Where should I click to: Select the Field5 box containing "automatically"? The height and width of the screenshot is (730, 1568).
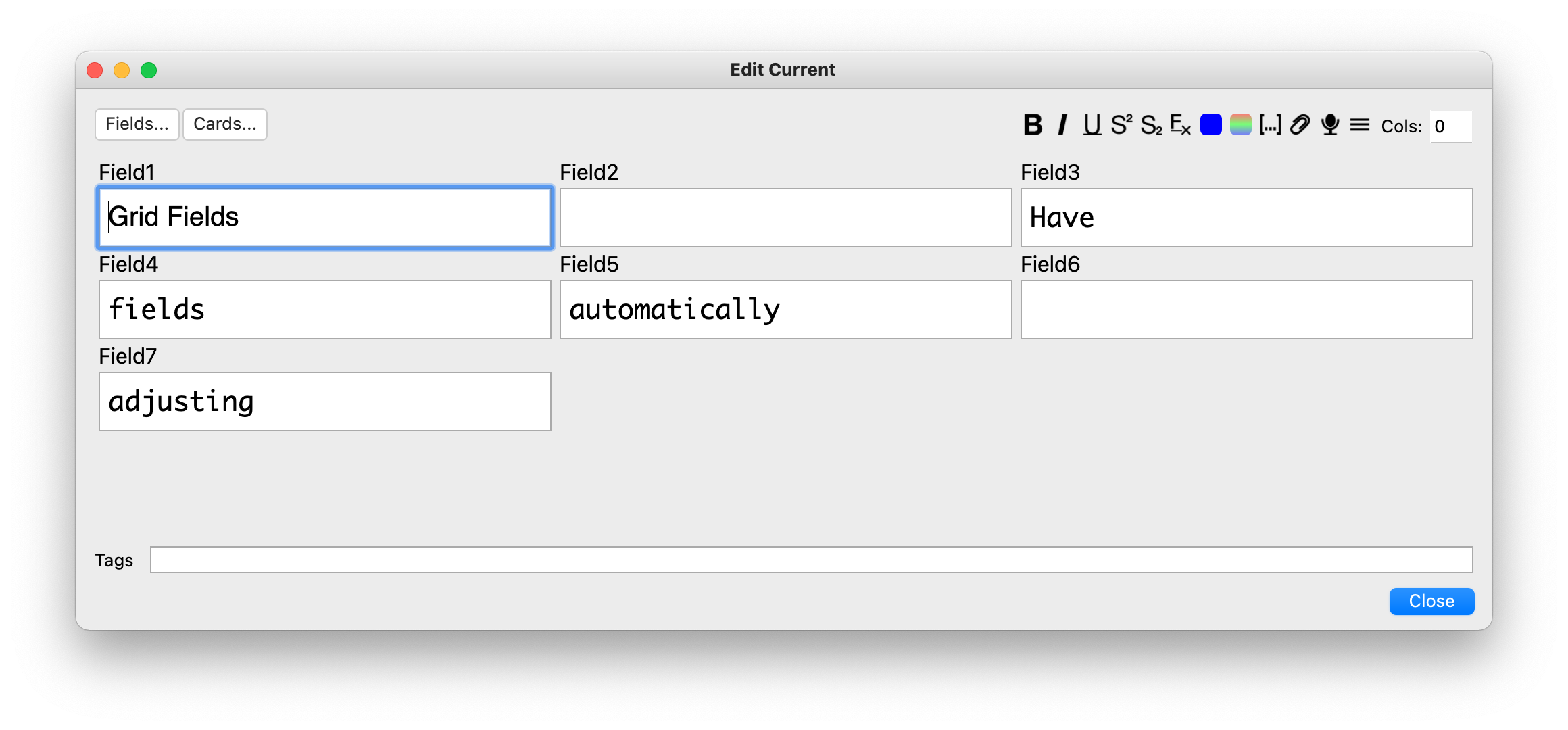tap(785, 310)
